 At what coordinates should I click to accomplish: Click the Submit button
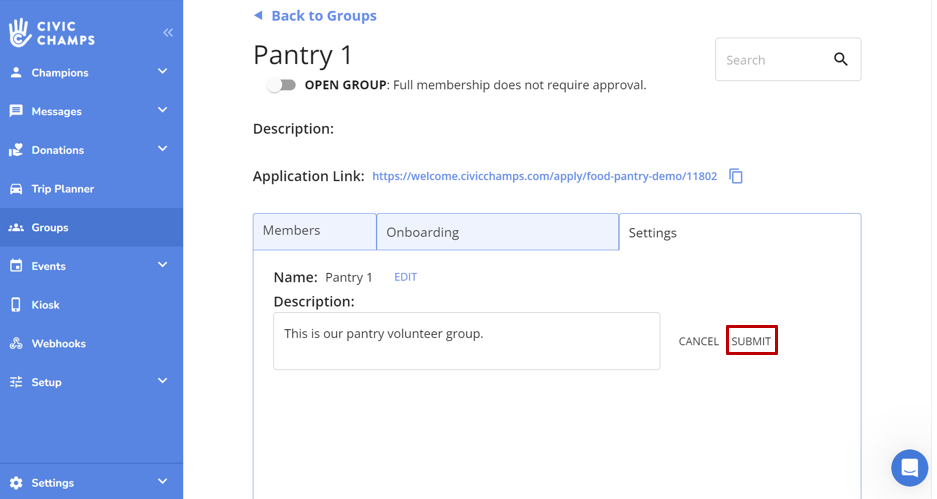(751, 341)
